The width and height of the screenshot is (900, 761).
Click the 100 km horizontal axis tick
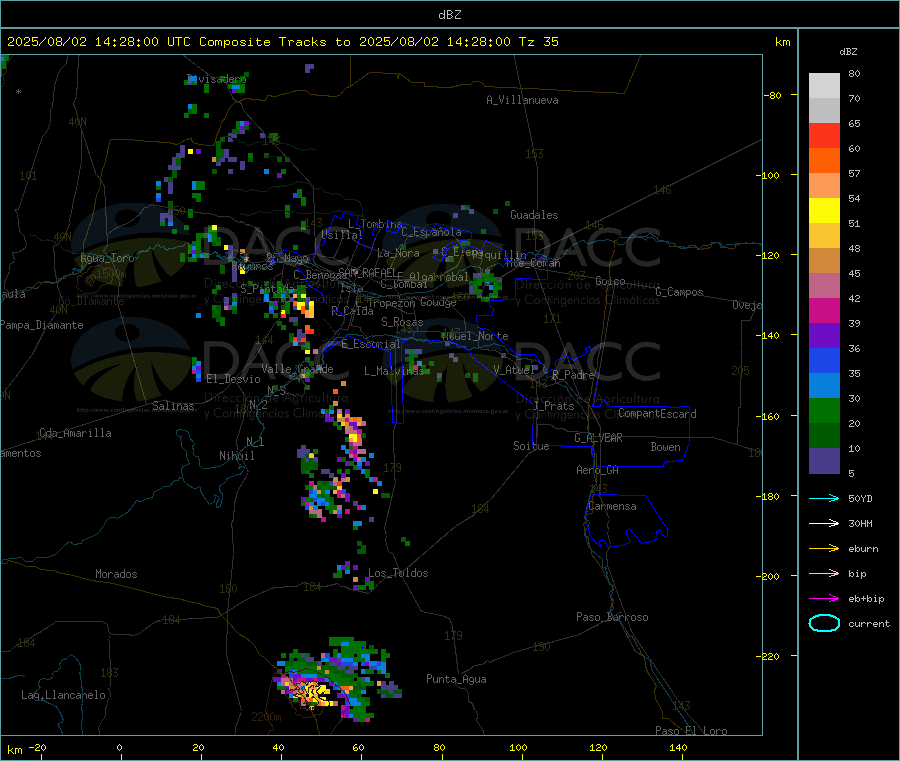pos(518,748)
